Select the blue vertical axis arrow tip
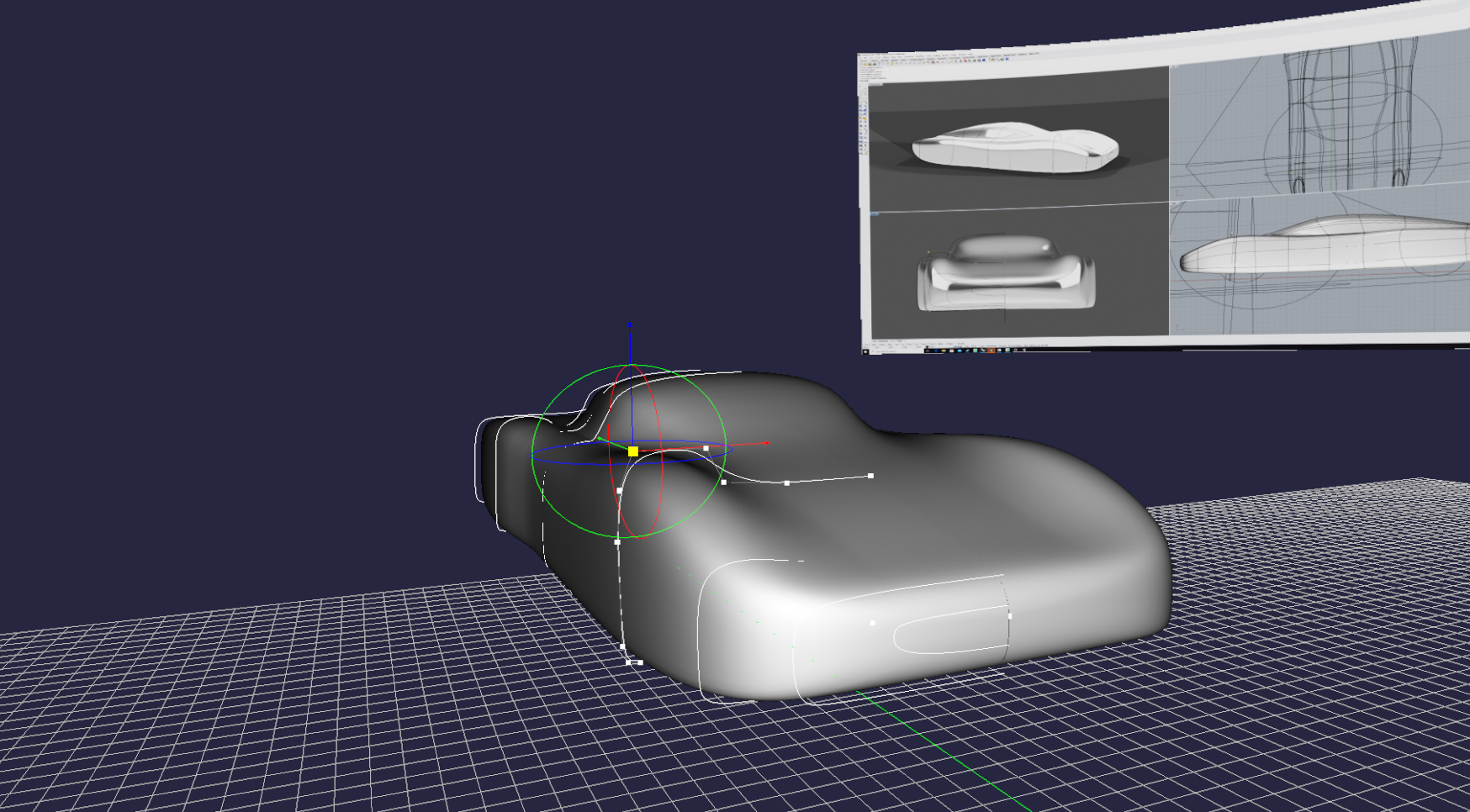Viewport: 1470px width, 812px height. (x=629, y=325)
